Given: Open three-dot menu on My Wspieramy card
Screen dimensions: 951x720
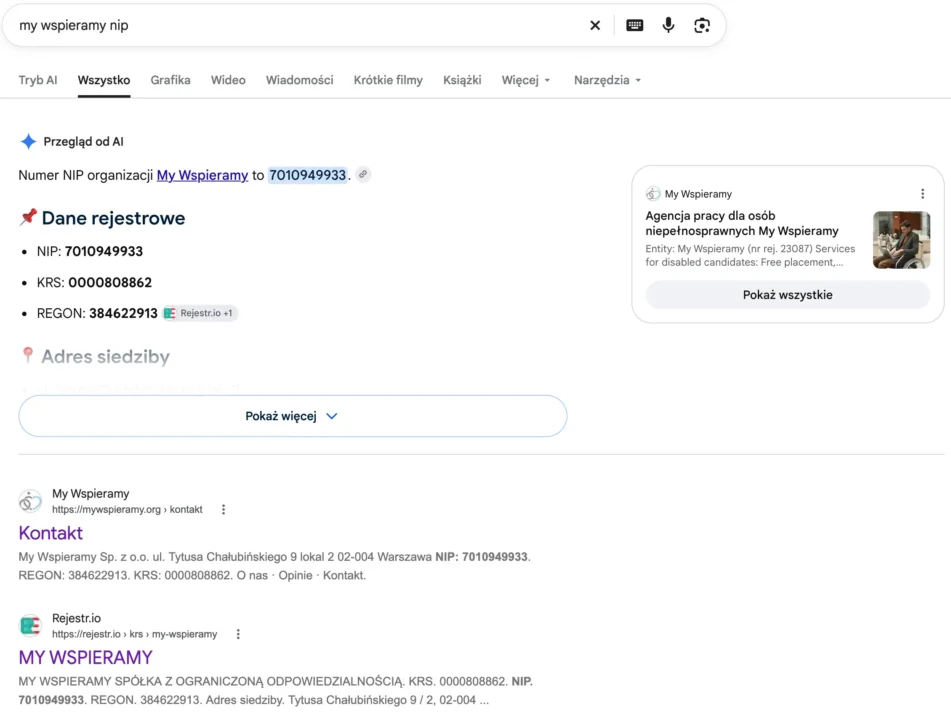Looking at the screenshot, I should coord(922,193).
